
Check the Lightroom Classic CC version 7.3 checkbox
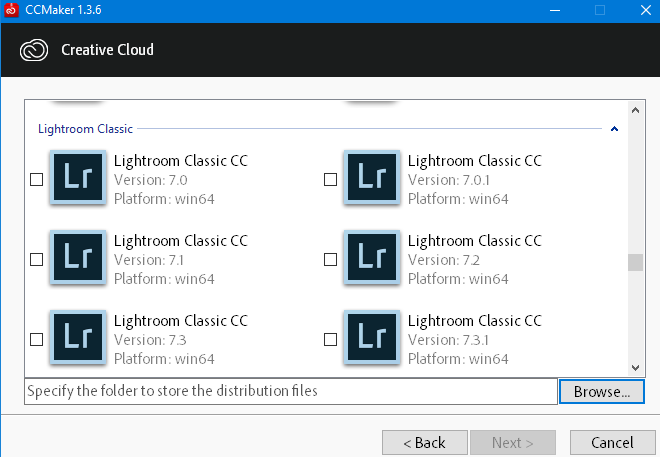[x=37, y=340]
